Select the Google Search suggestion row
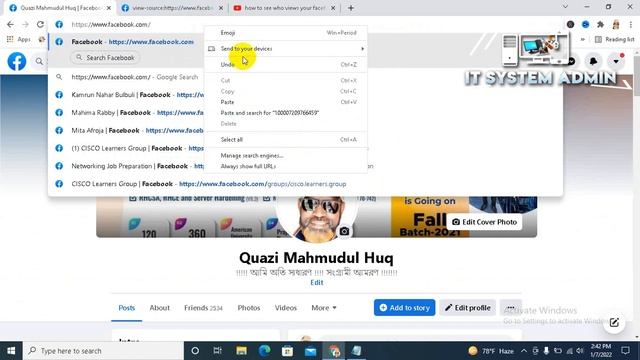 305,77
